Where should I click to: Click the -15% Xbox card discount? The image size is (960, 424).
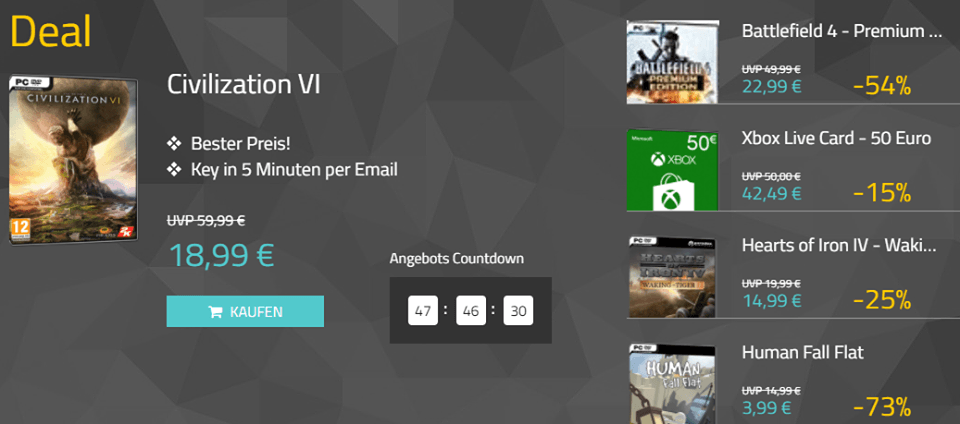(x=882, y=193)
